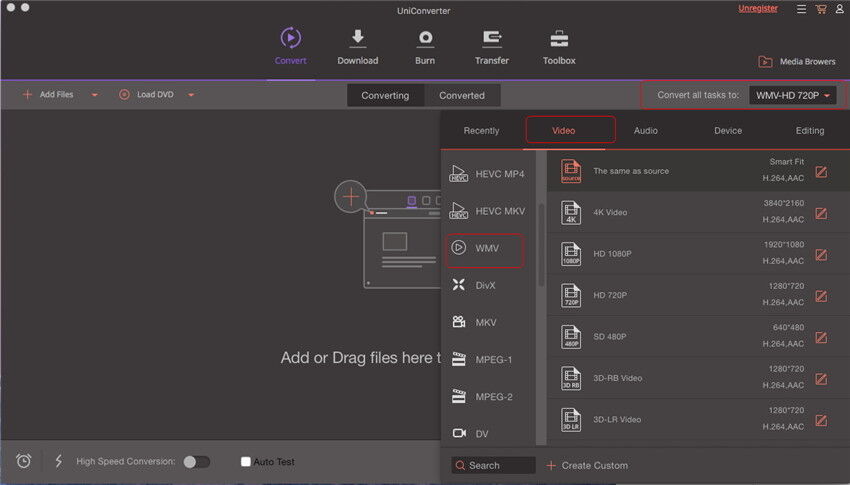Screen dimensions: 850x485
Task: Select HEVC MKV format
Action: [x=487, y=211]
